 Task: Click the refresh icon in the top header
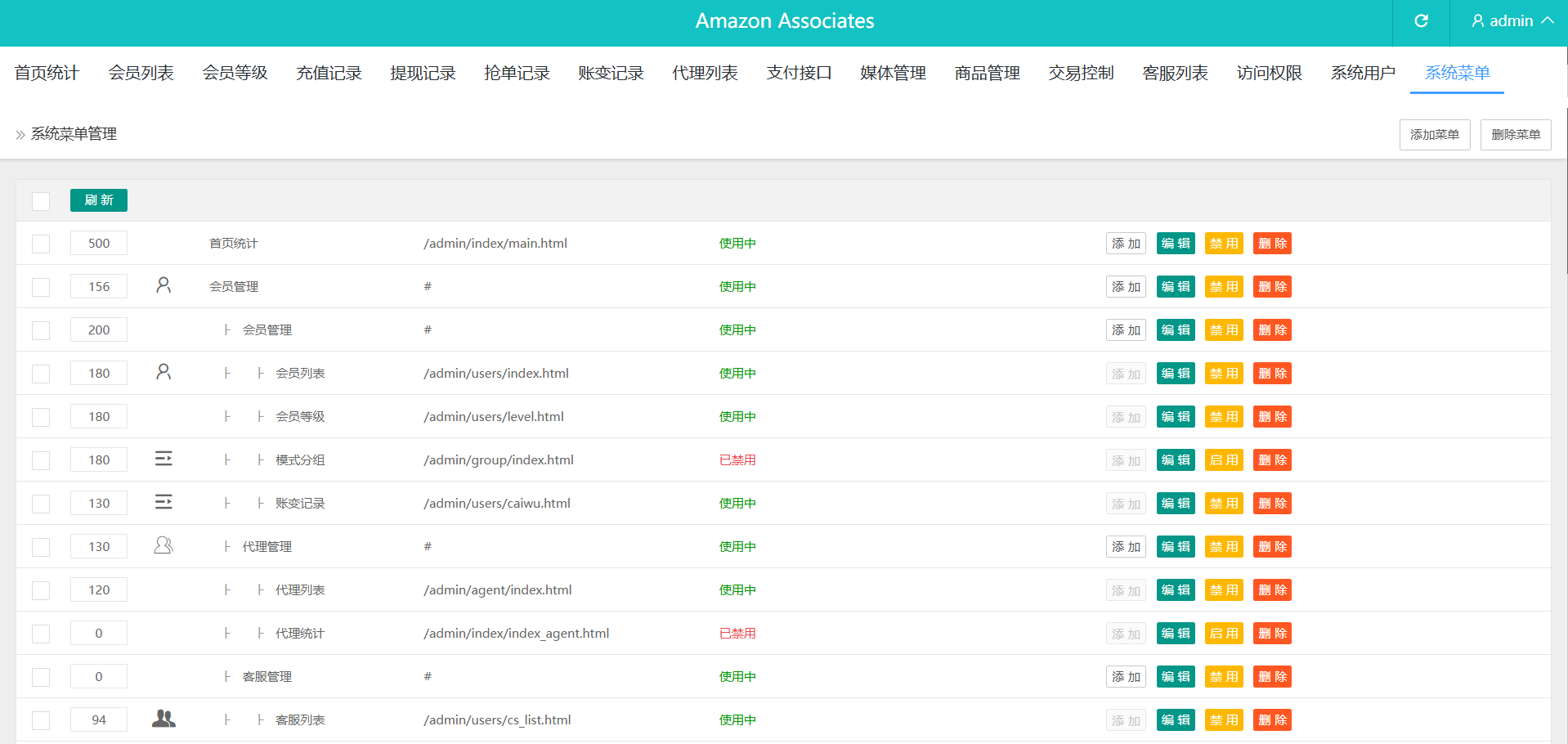click(1421, 21)
